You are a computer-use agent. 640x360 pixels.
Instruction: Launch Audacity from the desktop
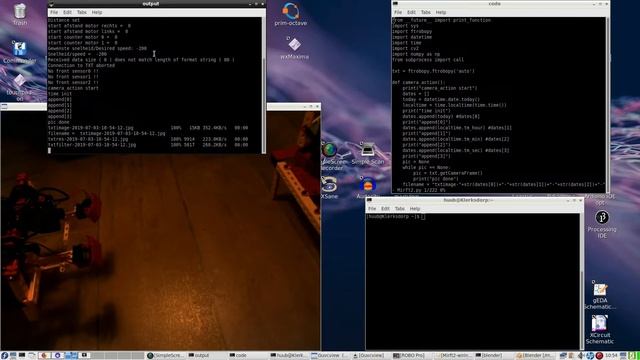coord(368,188)
